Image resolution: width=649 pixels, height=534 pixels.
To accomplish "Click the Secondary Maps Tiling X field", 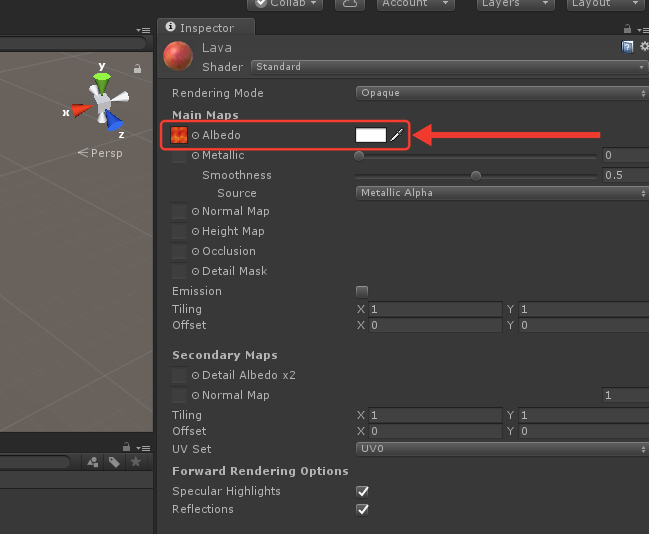I will [x=435, y=415].
